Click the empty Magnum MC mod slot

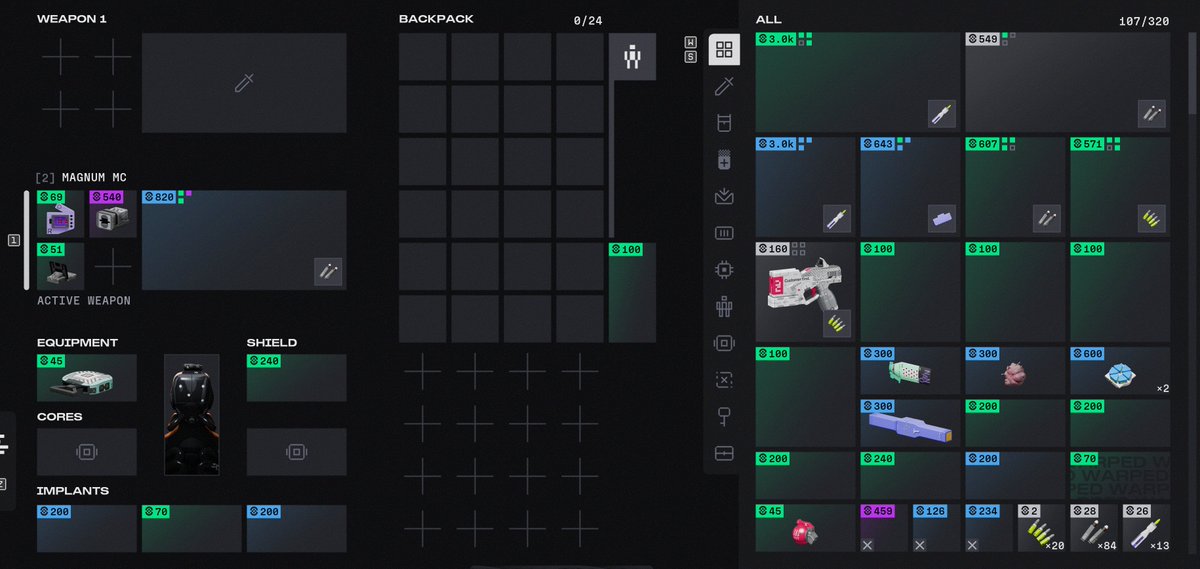click(113, 266)
